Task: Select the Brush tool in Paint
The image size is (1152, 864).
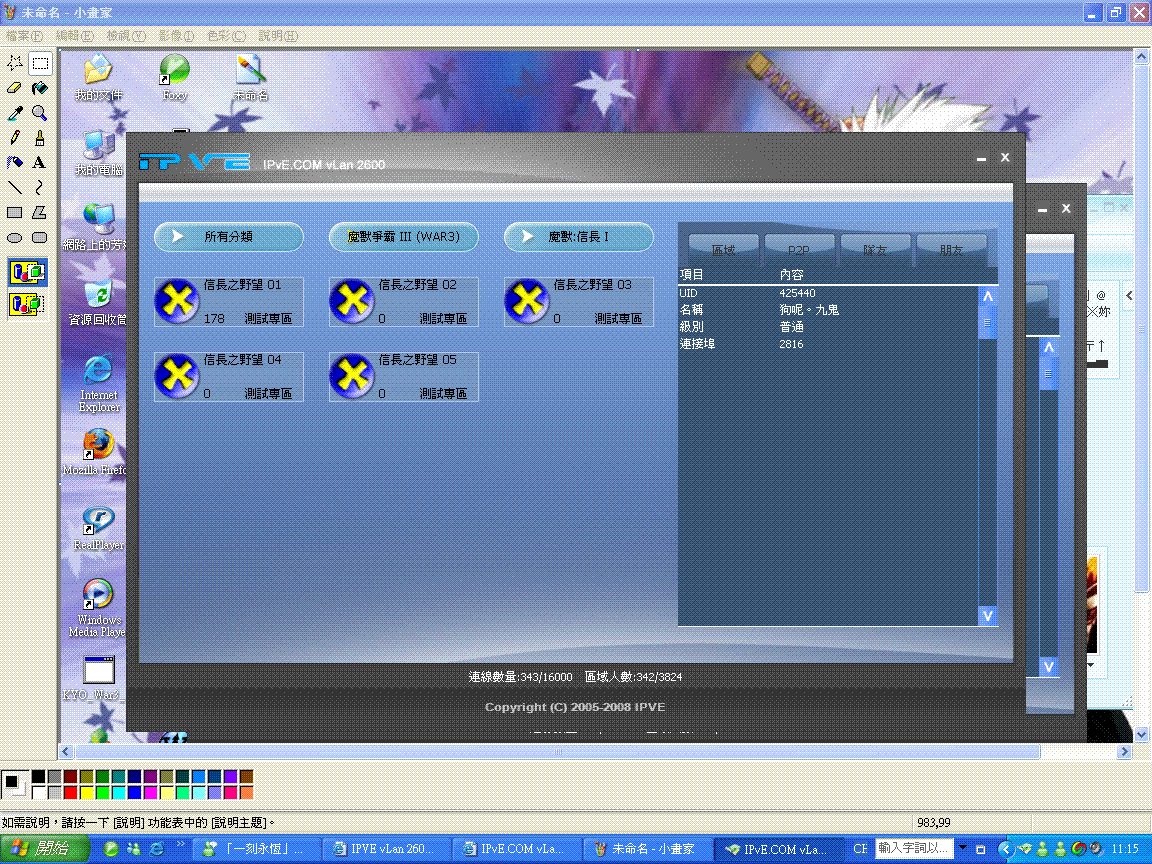Action: 40,138
